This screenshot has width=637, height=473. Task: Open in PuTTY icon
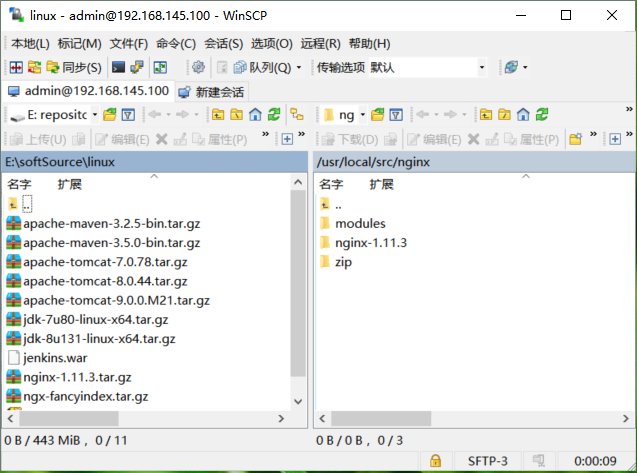point(137,67)
